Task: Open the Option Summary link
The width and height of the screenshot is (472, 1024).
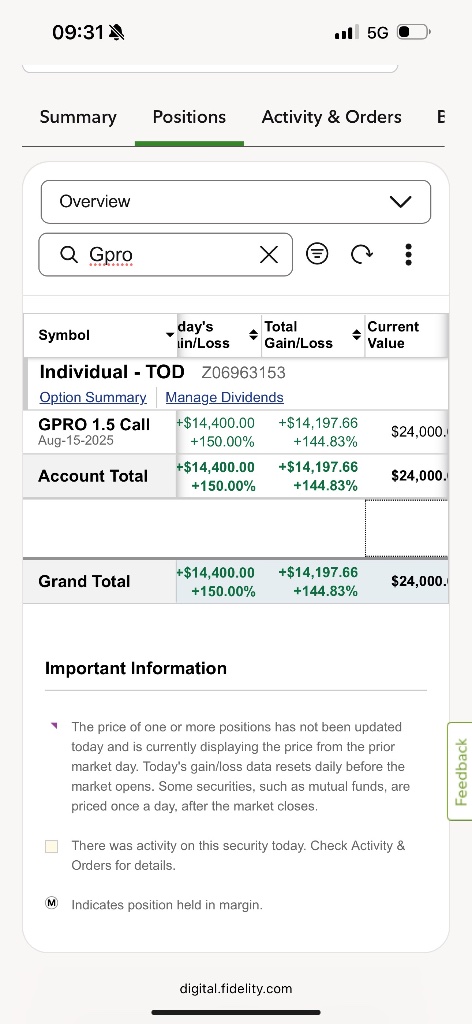Action: (x=93, y=398)
